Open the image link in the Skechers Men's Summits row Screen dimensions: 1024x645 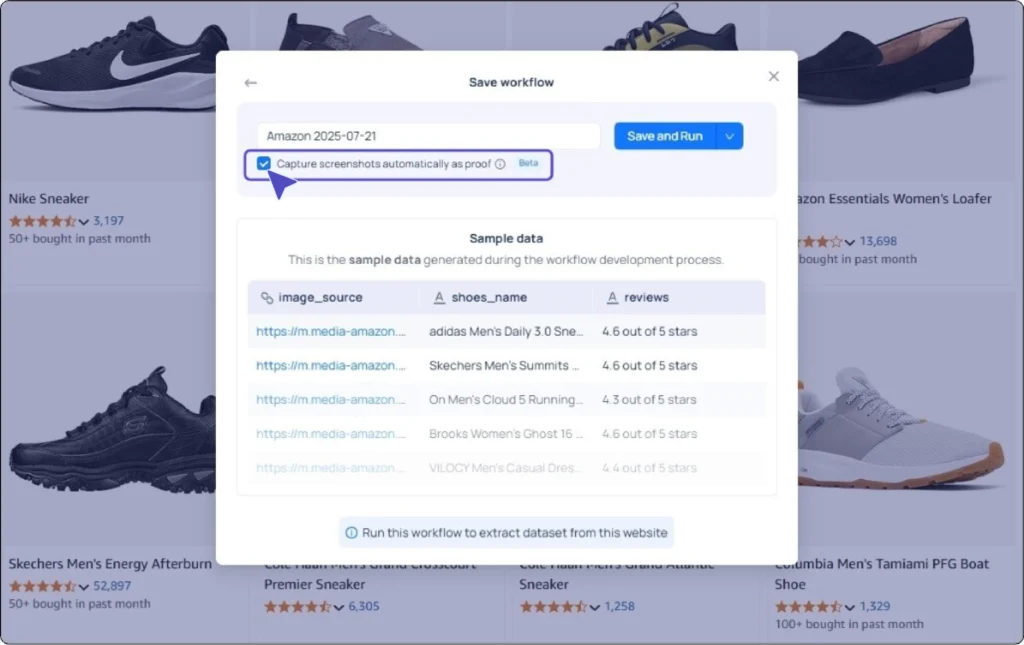pyautogui.click(x=330, y=365)
